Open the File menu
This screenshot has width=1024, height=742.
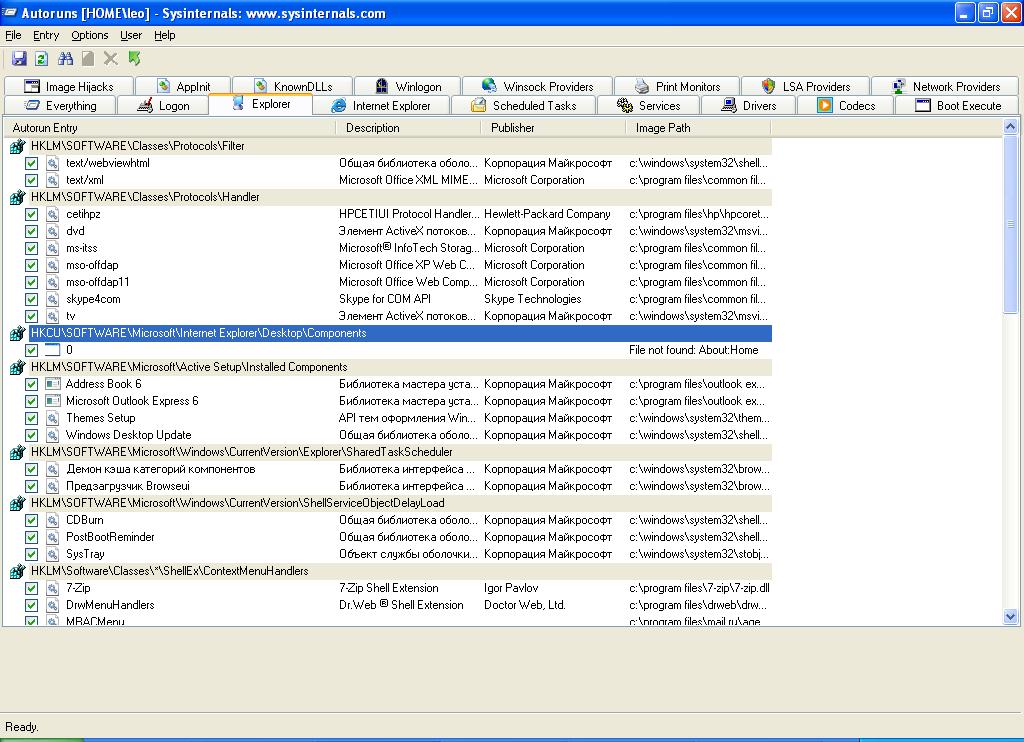click(13, 35)
